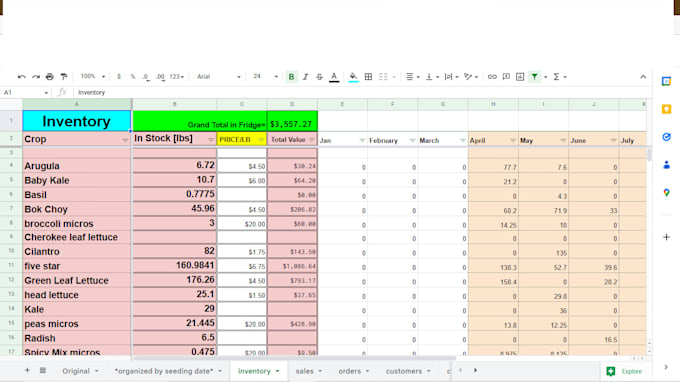Open filter on PRICE/LB column
This screenshot has width=680, height=382.
coord(261,140)
